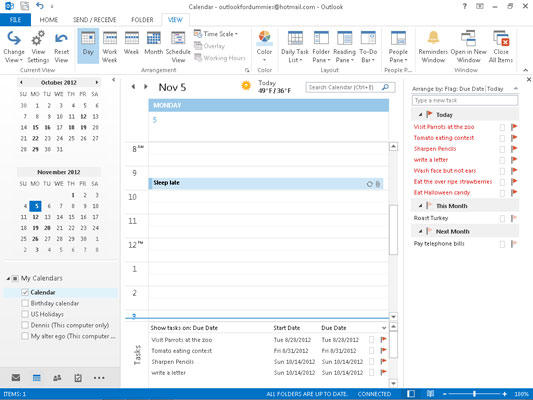Open the Tasks icon in navigation bar
The height and width of the screenshot is (400, 533).
coord(78,378)
